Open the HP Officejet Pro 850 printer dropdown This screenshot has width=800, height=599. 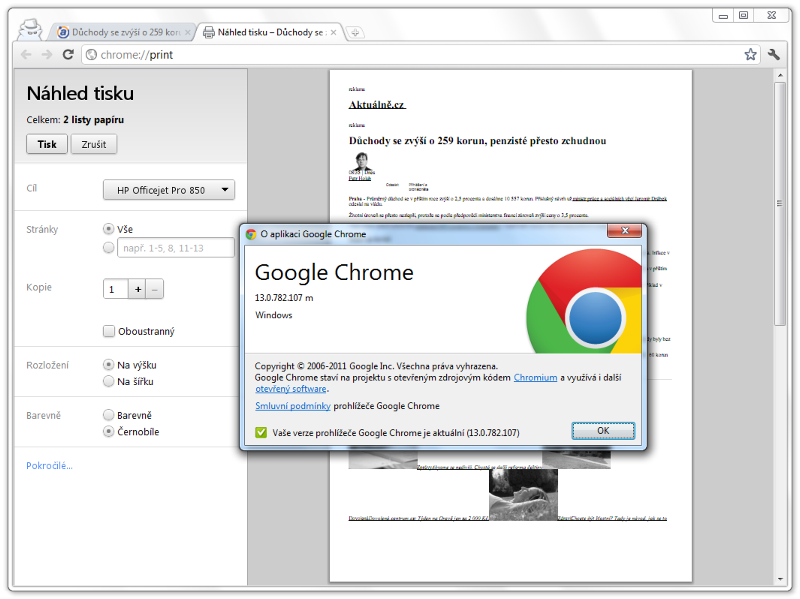click(x=169, y=190)
